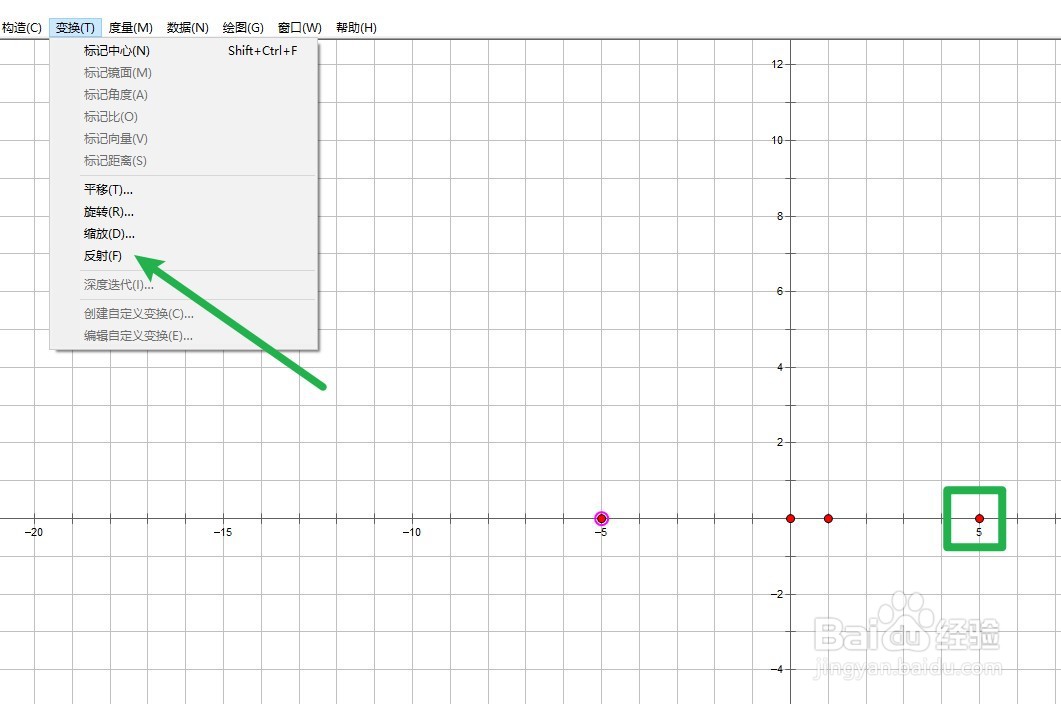Click the y-axis label 12
The image size is (1061, 704).
tap(776, 64)
